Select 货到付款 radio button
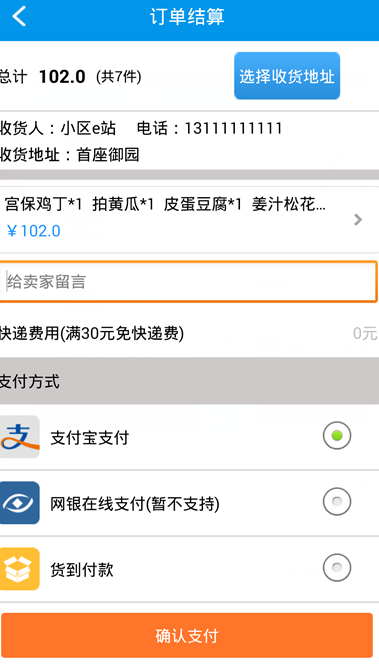Viewport: 379px width, 664px height. tap(337, 567)
